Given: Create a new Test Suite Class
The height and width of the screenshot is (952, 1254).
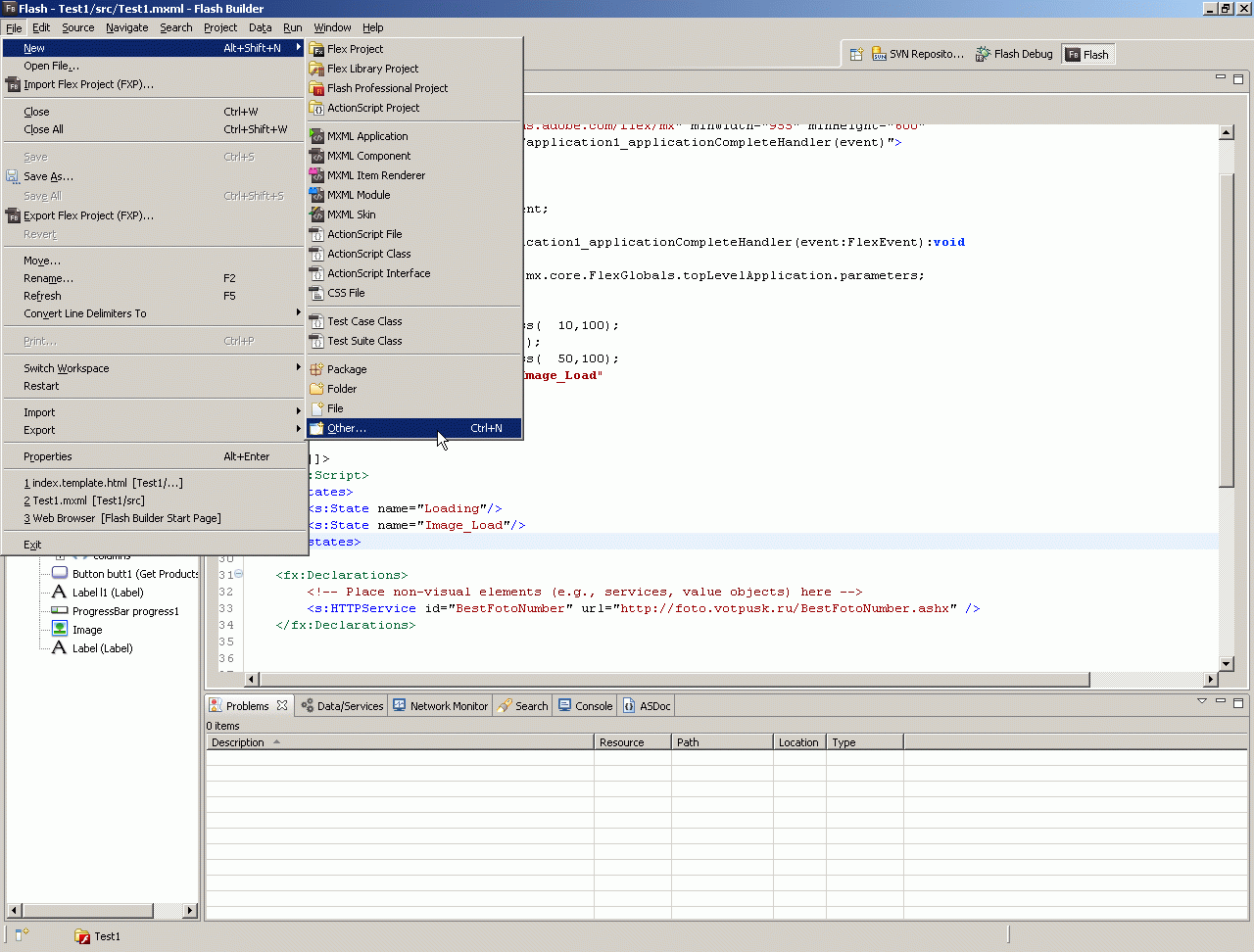Looking at the screenshot, I should pos(414,341).
